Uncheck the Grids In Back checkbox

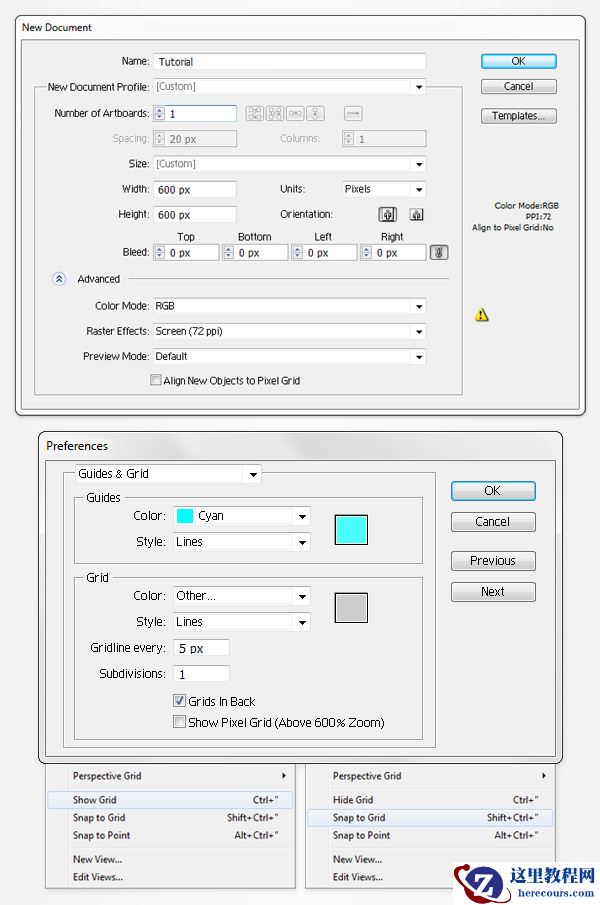coord(180,702)
